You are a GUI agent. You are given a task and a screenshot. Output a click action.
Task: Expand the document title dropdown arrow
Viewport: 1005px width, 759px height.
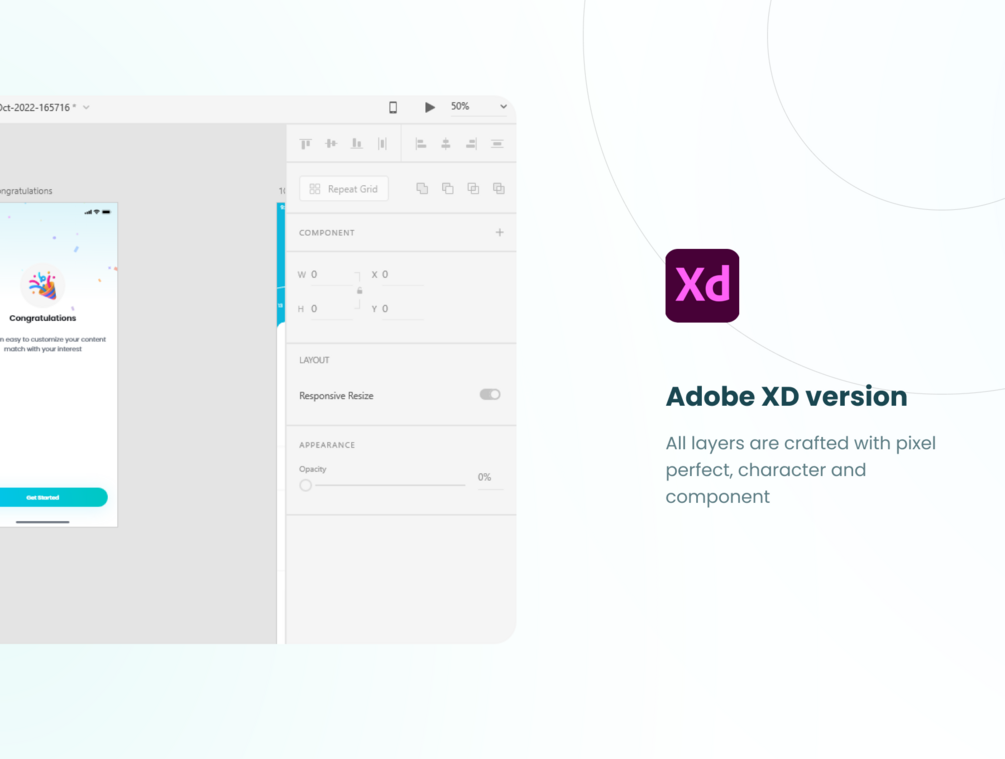[87, 108]
